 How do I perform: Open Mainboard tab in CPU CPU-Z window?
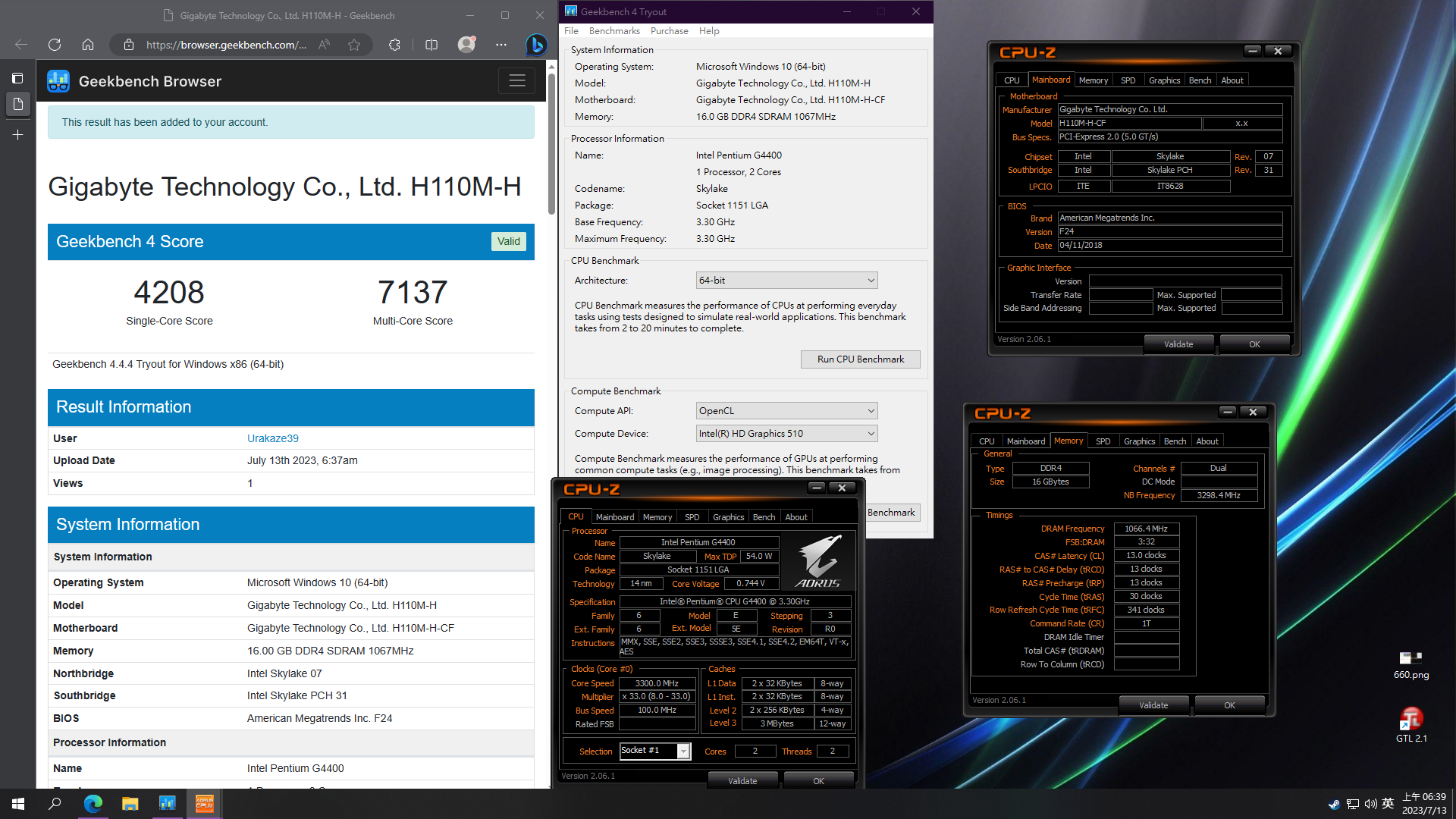tap(614, 517)
